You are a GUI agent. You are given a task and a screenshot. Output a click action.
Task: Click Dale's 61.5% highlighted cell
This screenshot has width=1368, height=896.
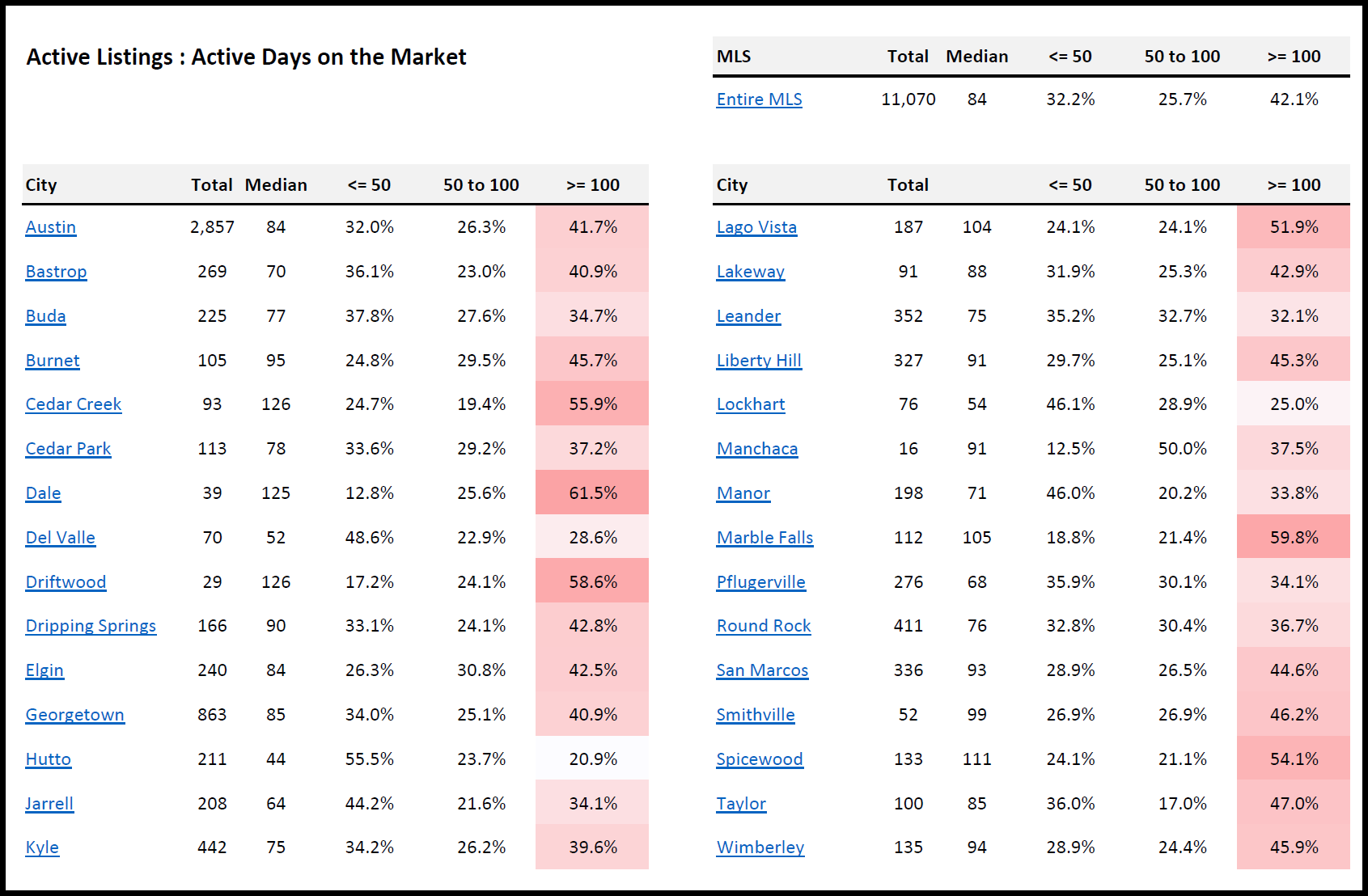tap(592, 493)
